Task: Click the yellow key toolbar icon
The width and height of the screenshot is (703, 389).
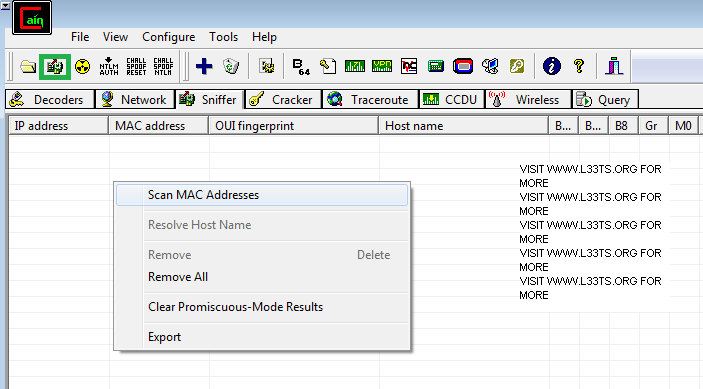Action: pos(517,66)
